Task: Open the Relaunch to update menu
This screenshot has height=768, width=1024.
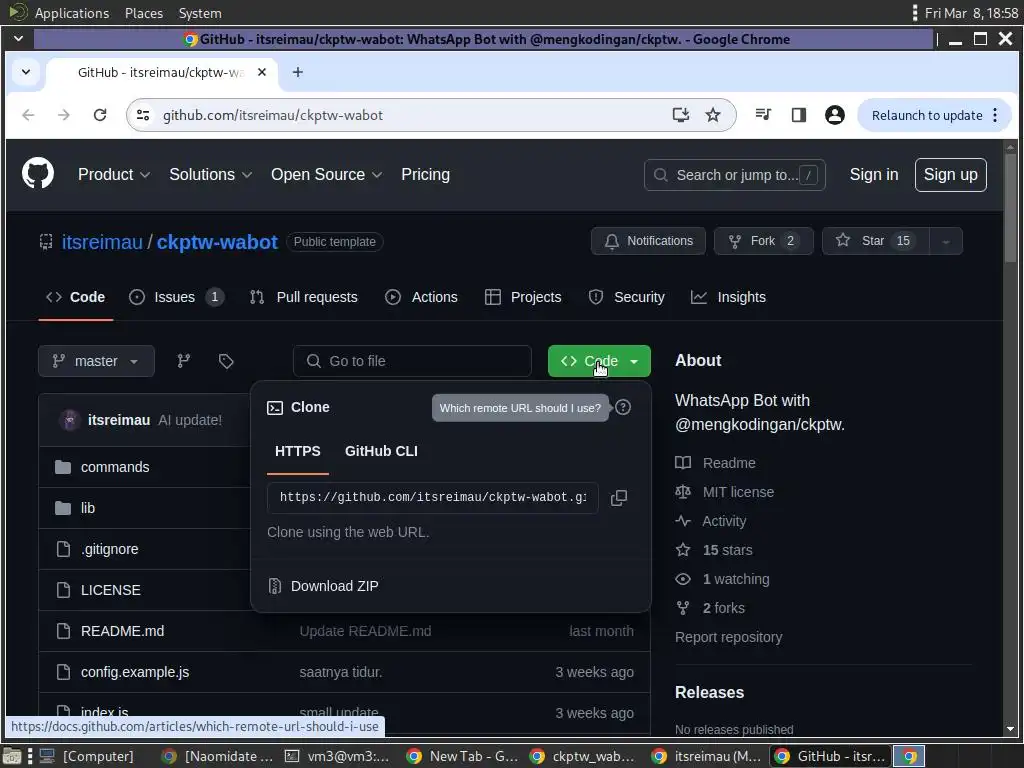Action: pos(934,115)
